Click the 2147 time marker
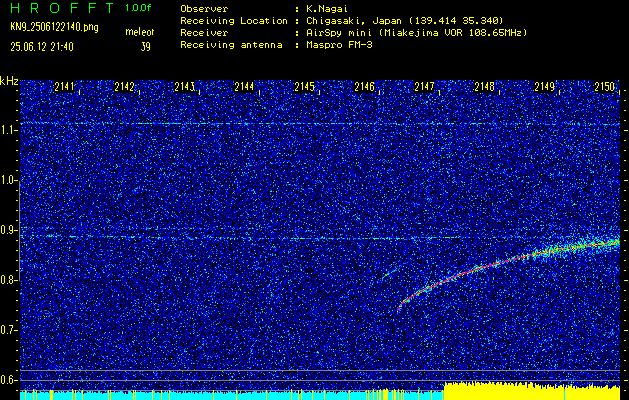Viewport: 629px width, 400px height. point(424,87)
